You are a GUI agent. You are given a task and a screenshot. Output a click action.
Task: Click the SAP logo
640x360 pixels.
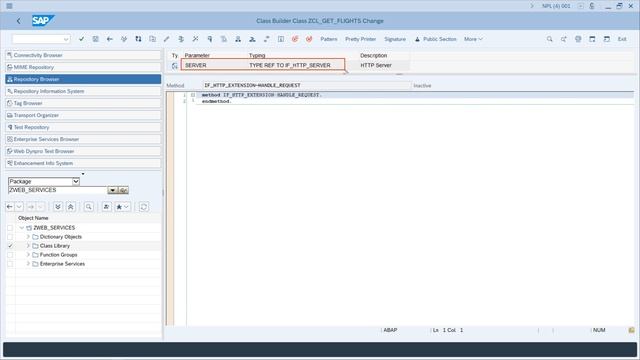(x=43, y=20)
